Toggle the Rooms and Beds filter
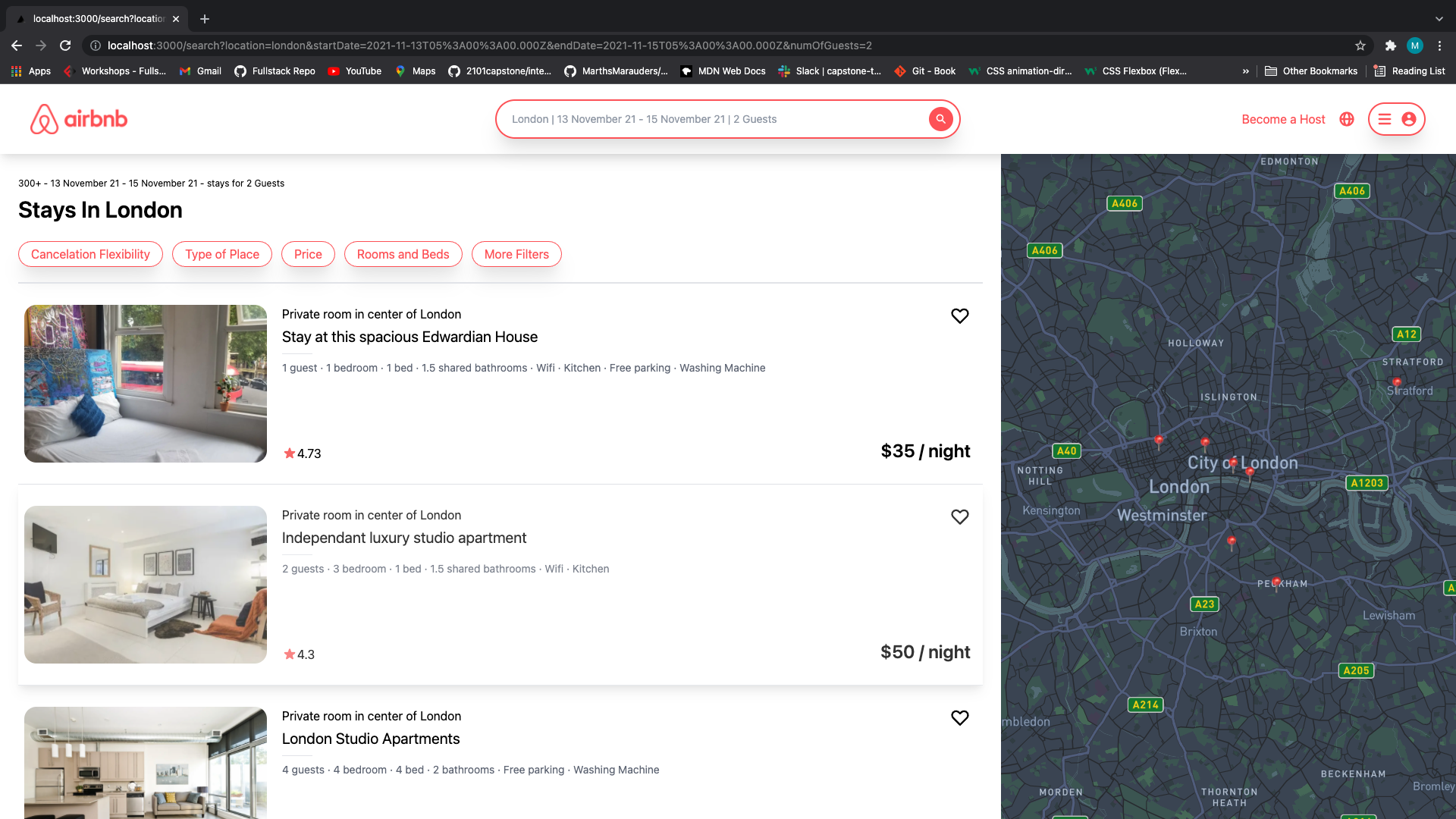 tap(403, 254)
